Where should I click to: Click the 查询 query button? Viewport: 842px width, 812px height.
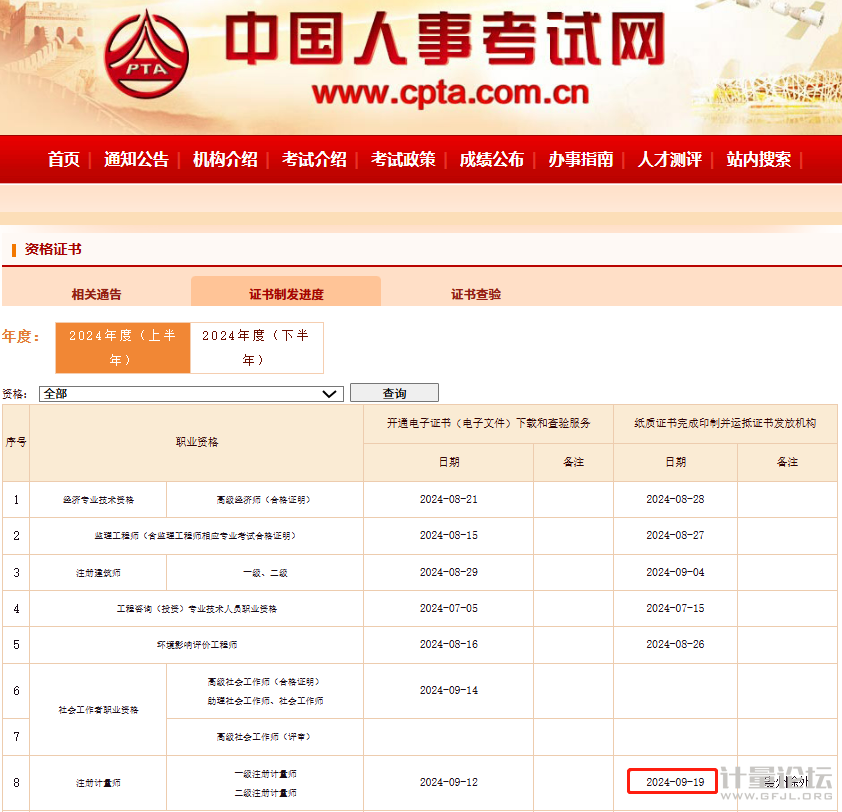click(394, 393)
